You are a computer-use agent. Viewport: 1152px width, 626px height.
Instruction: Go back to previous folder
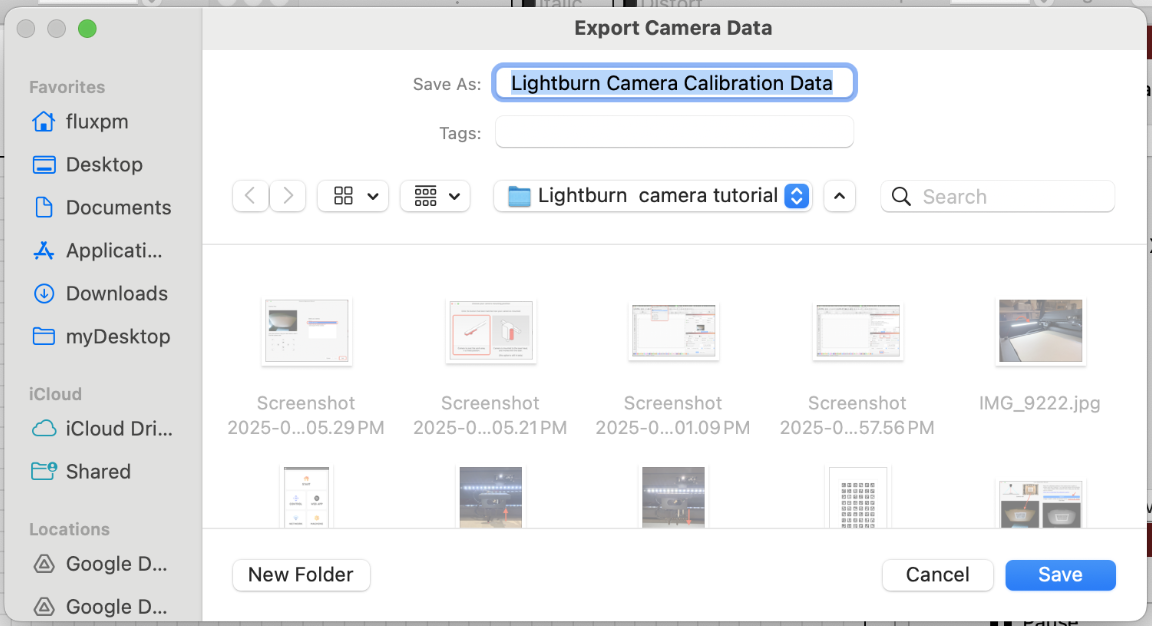pos(251,196)
